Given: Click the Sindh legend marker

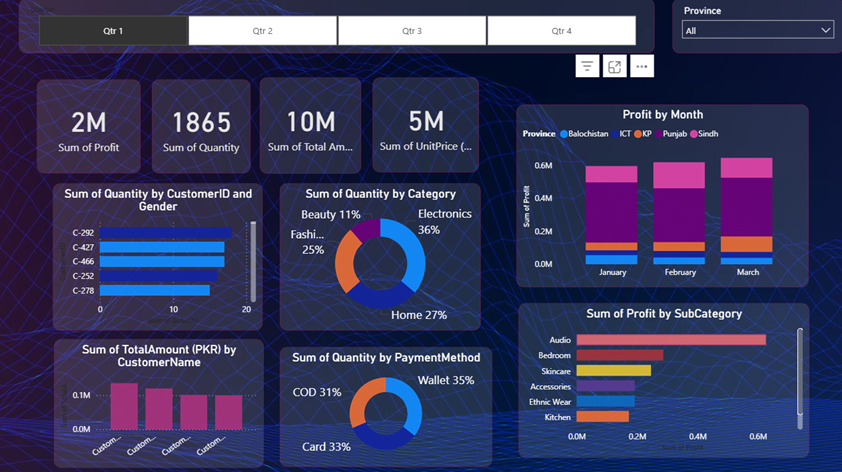Looking at the screenshot, I should [695, 134].
